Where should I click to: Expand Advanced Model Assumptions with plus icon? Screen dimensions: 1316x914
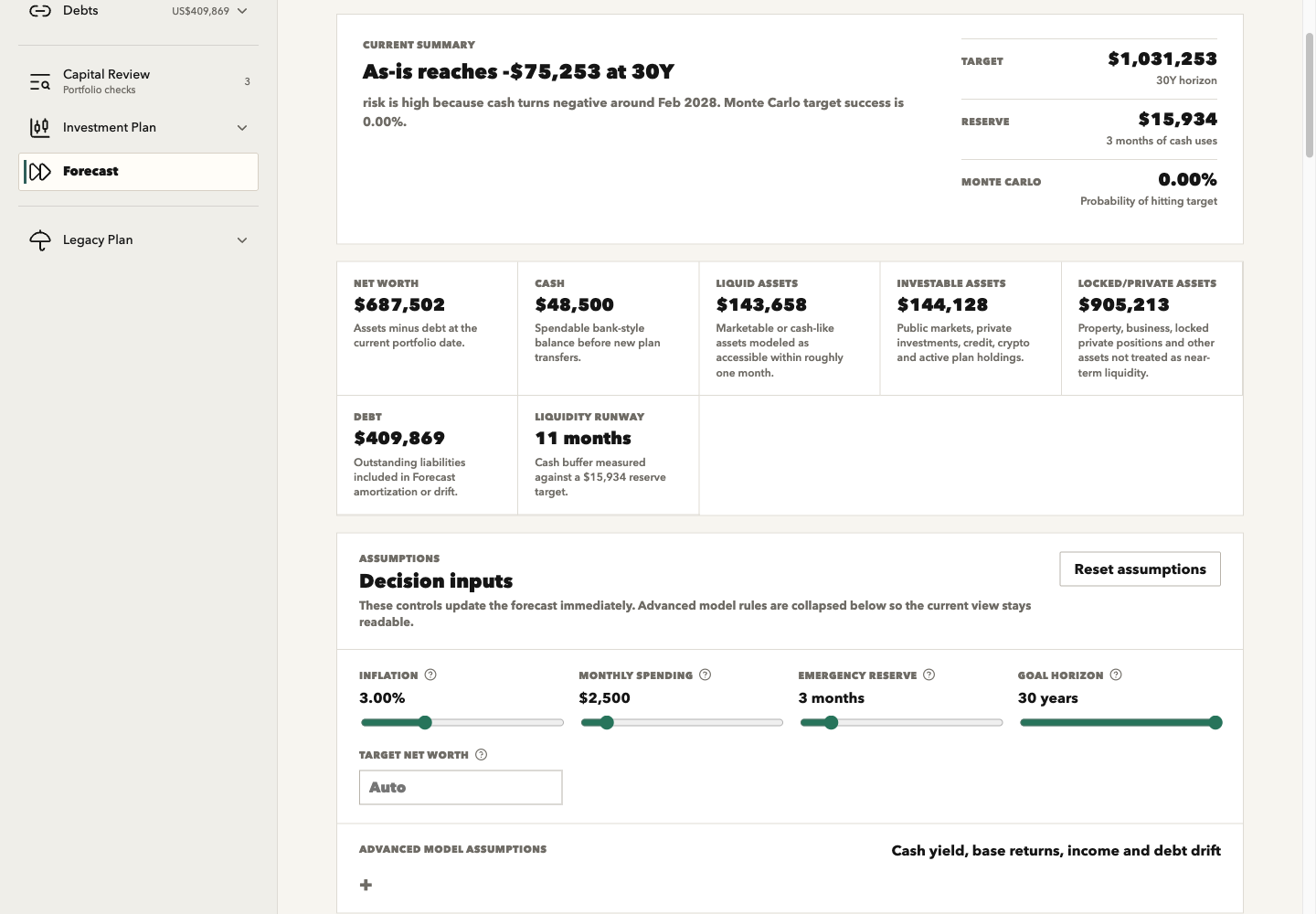tap(366, 885)
